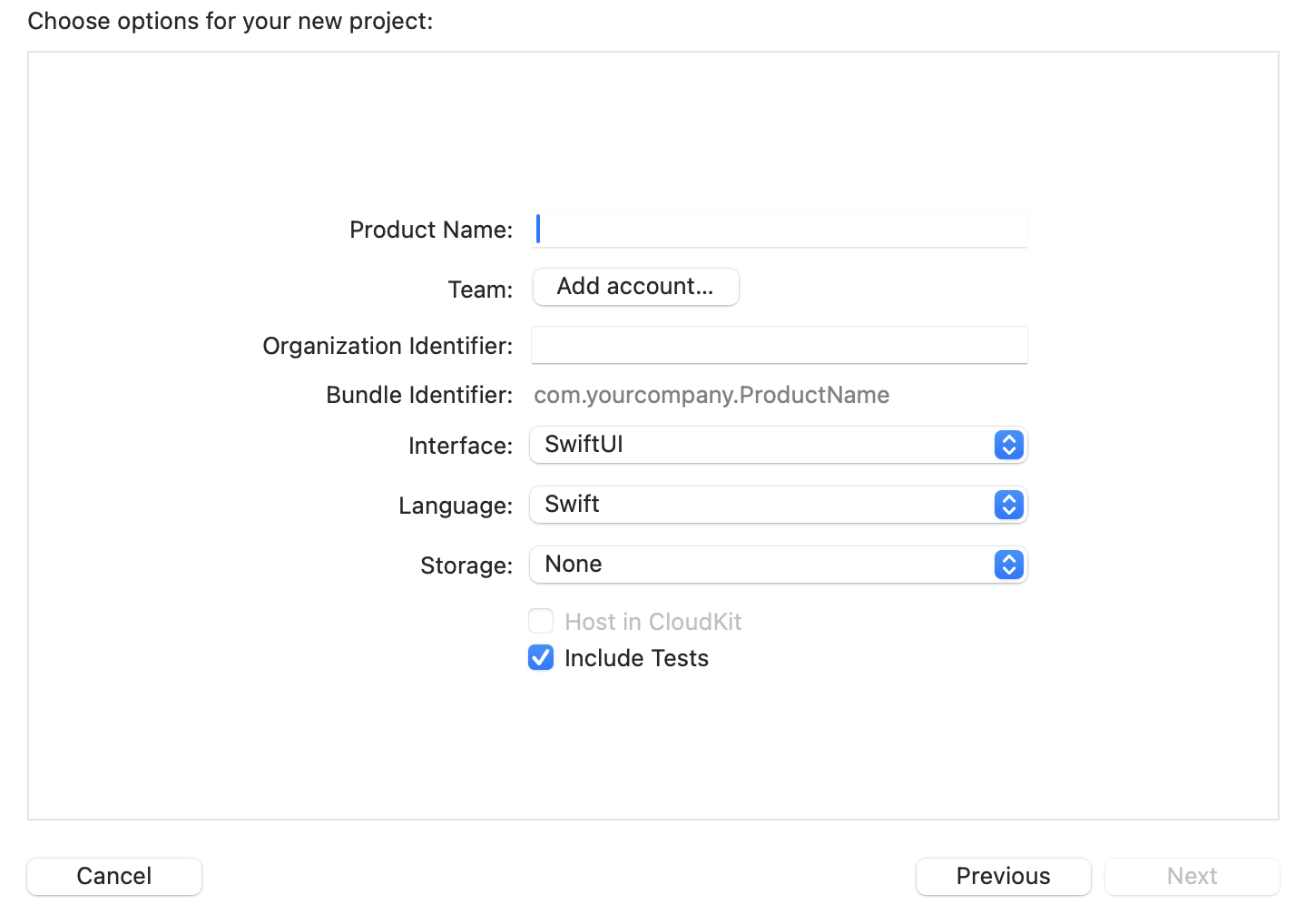Image resolution: width=1305 pixels, height=924 pixels.
Task: Click the Product Name text field
Action: click(780, 230)
